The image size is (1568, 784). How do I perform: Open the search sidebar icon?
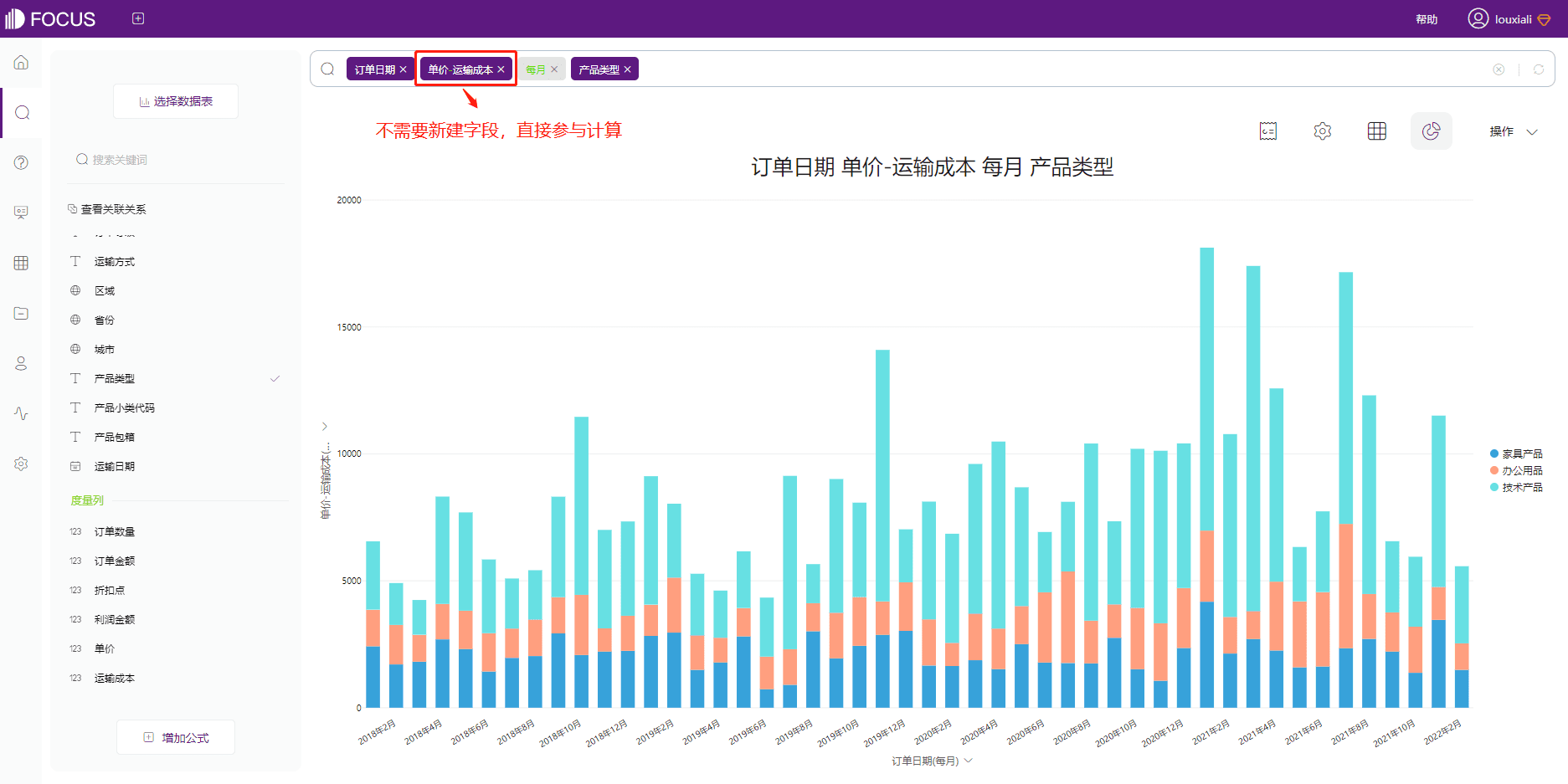click(x=23, y=112)
